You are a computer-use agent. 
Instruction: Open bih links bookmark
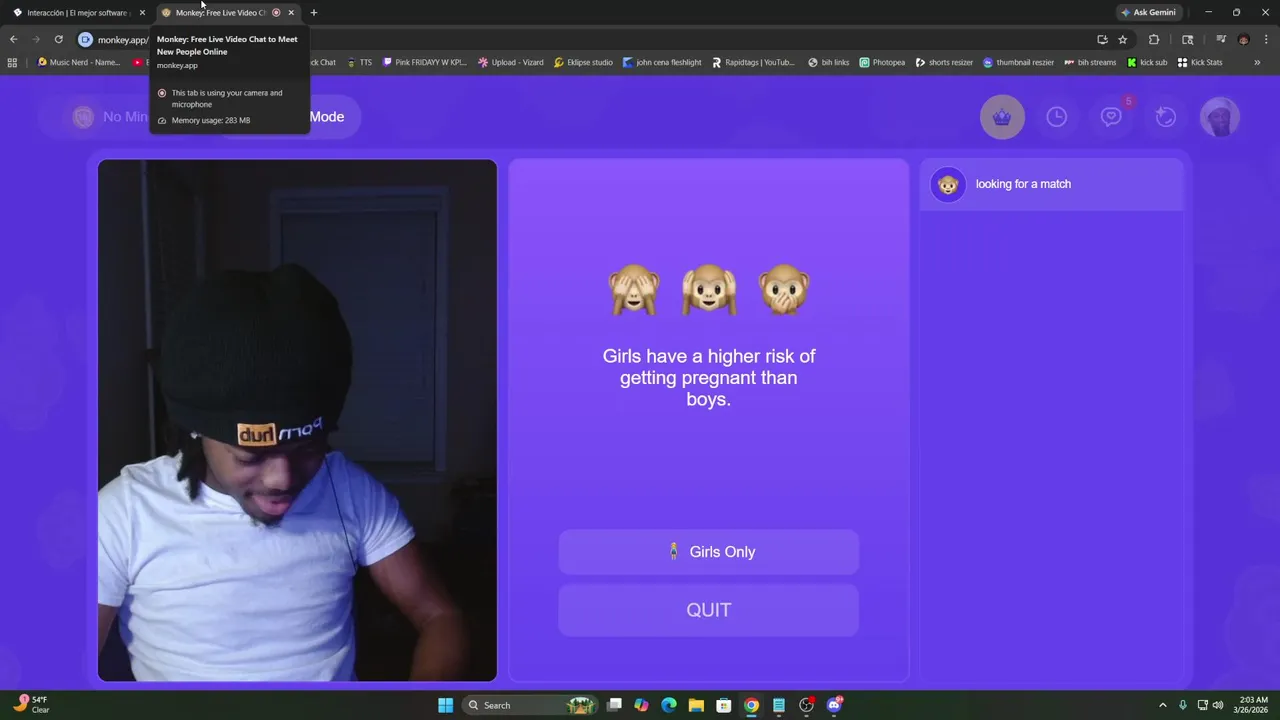[829, 62]
